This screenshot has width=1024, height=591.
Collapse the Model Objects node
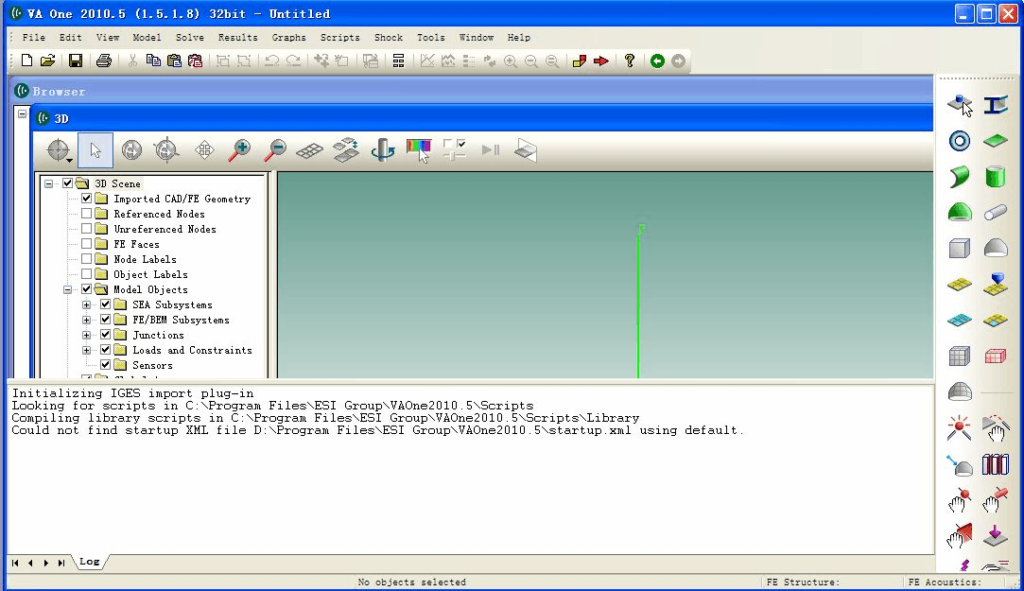67,289
